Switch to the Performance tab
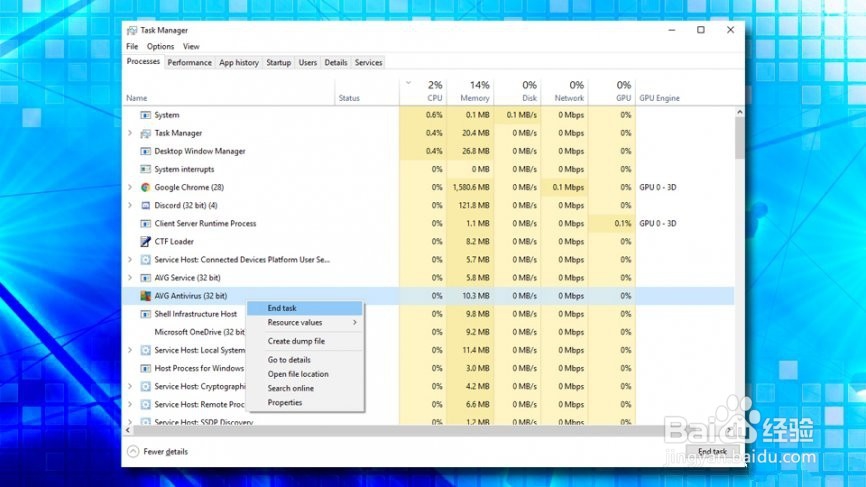This screenshot has width=866, height=487. click(x=189, y=62)
